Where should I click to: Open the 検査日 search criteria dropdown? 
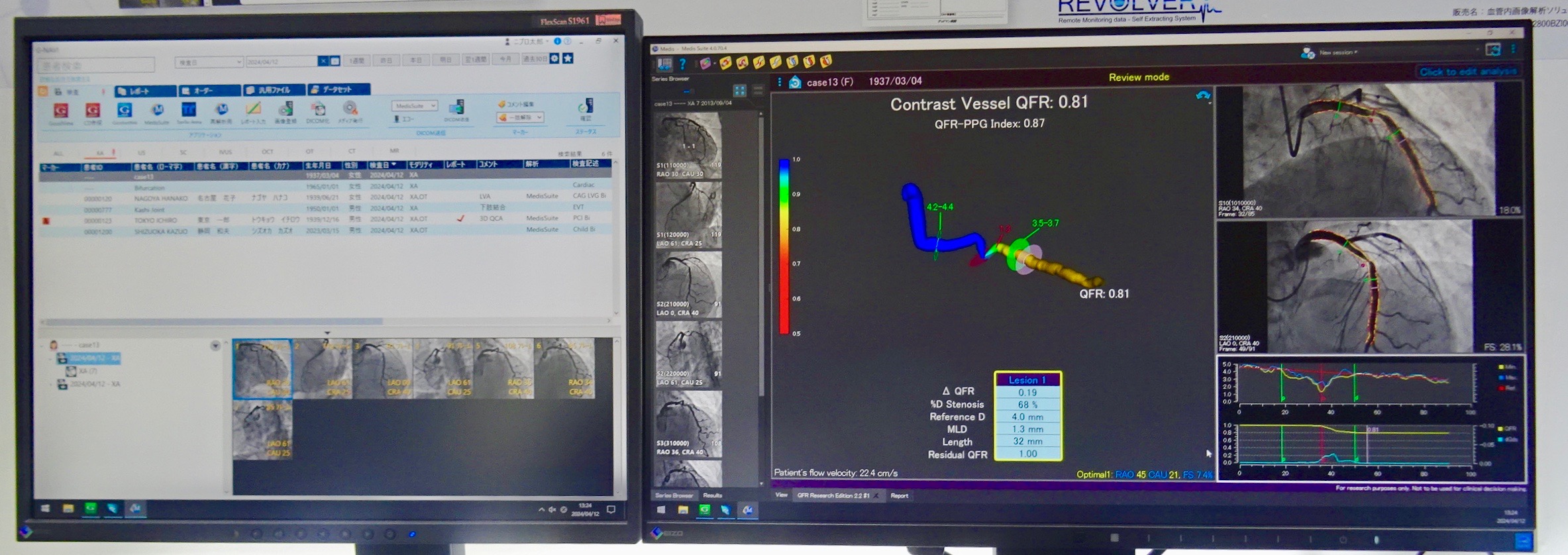coord(209,62)
